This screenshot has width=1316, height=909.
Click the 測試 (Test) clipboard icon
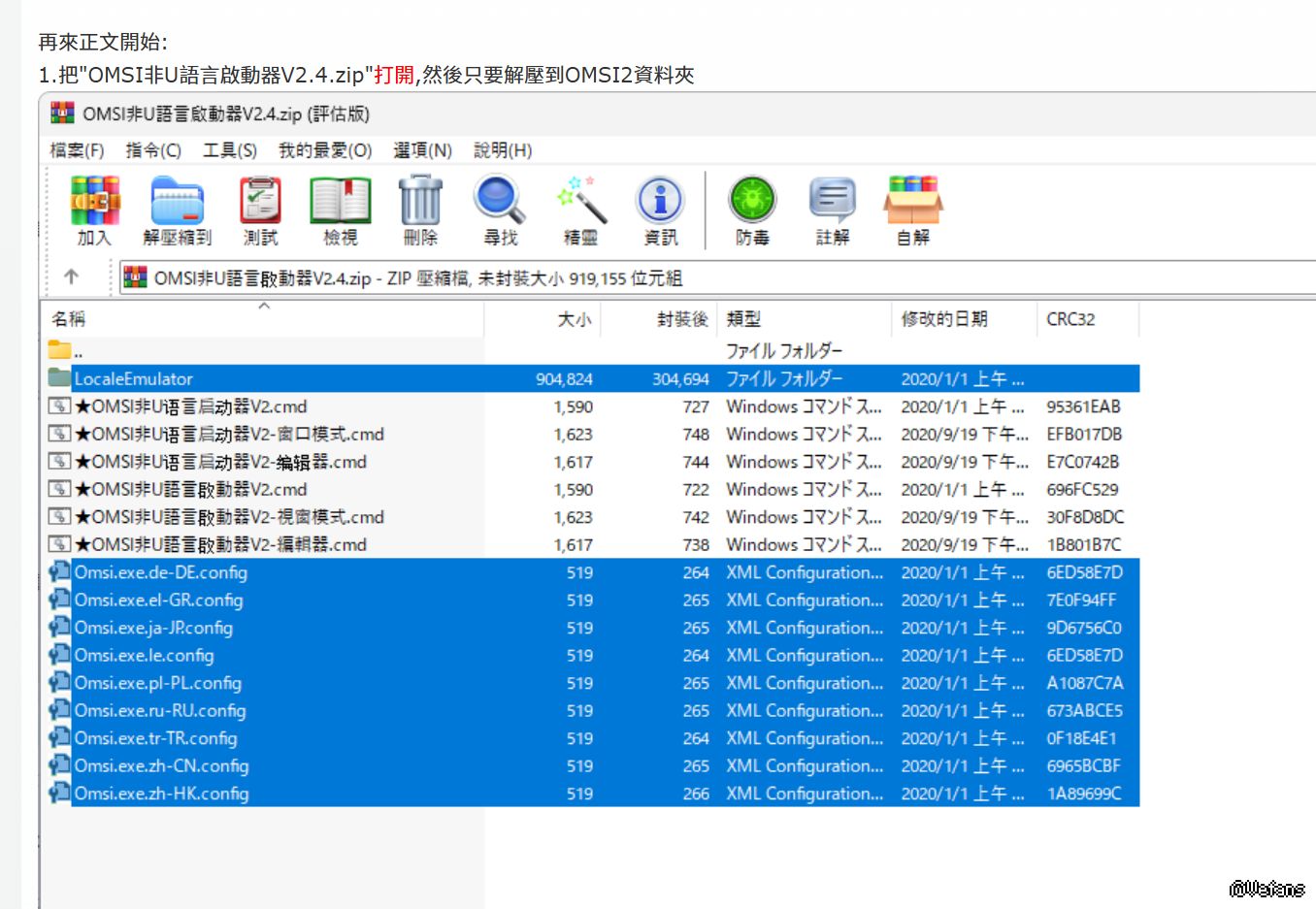[x=260, y=202]
